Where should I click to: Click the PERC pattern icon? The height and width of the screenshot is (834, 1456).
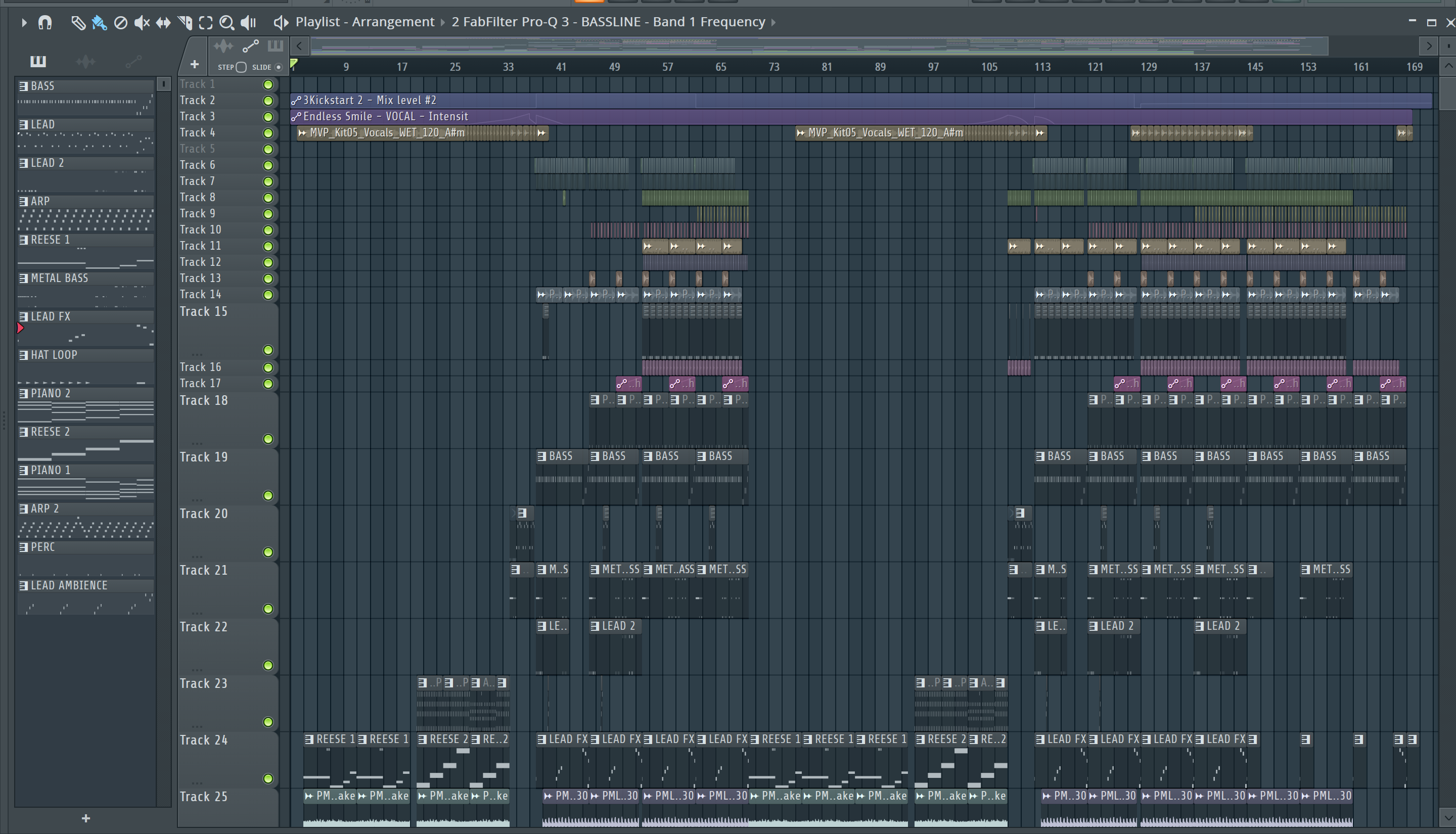click(x=23, y=547)
